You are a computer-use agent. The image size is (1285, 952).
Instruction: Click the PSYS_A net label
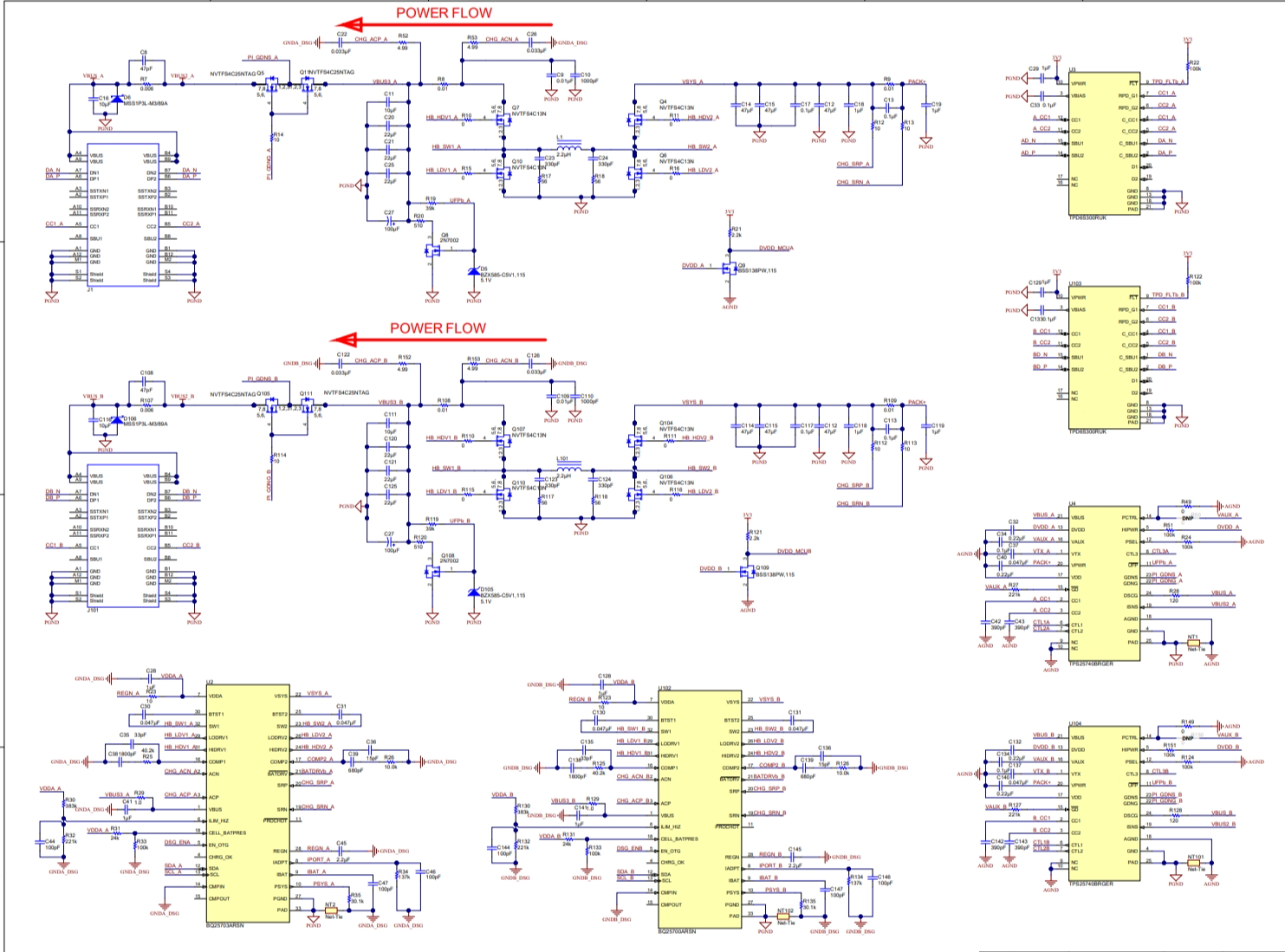(323, 884)
